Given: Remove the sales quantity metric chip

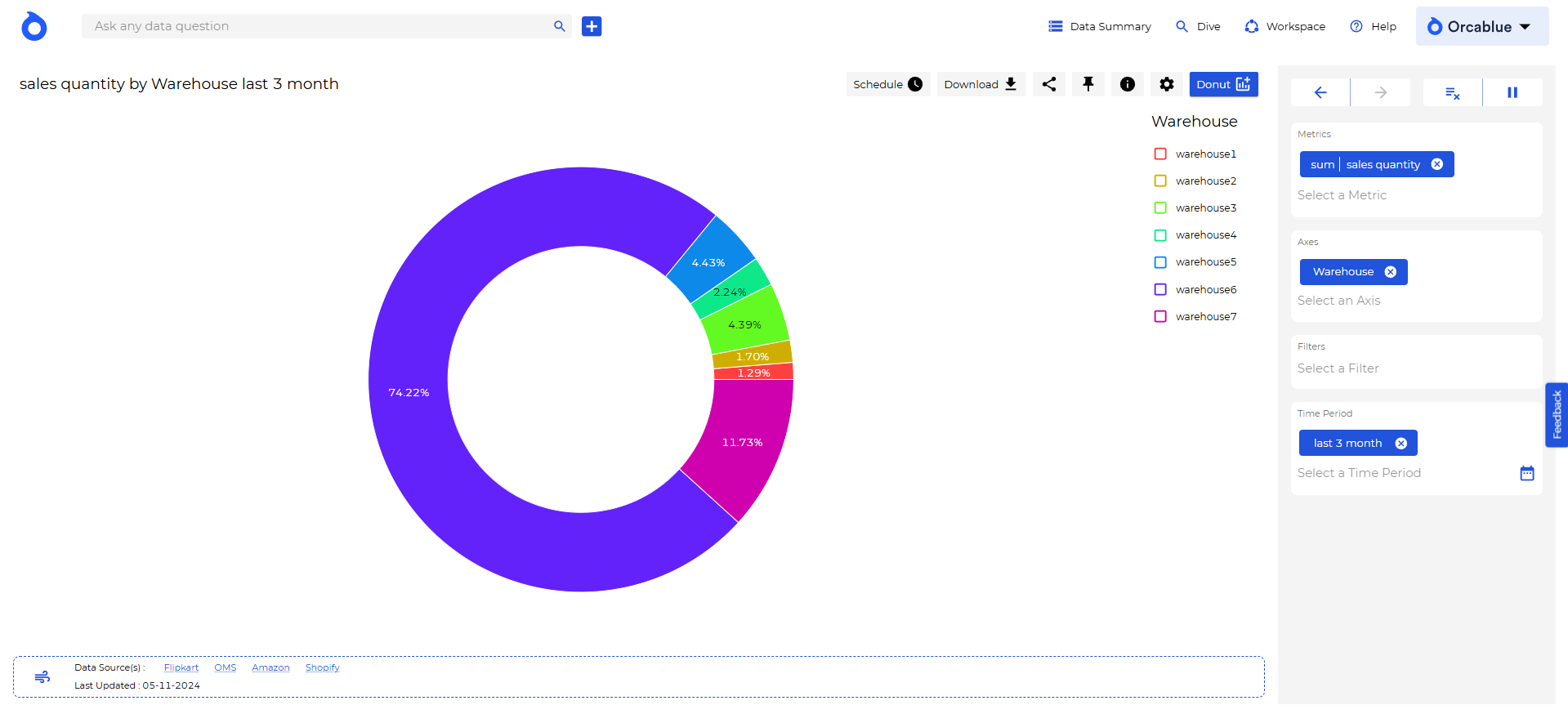Looking at the screenshot, I should pos(1437,164).
